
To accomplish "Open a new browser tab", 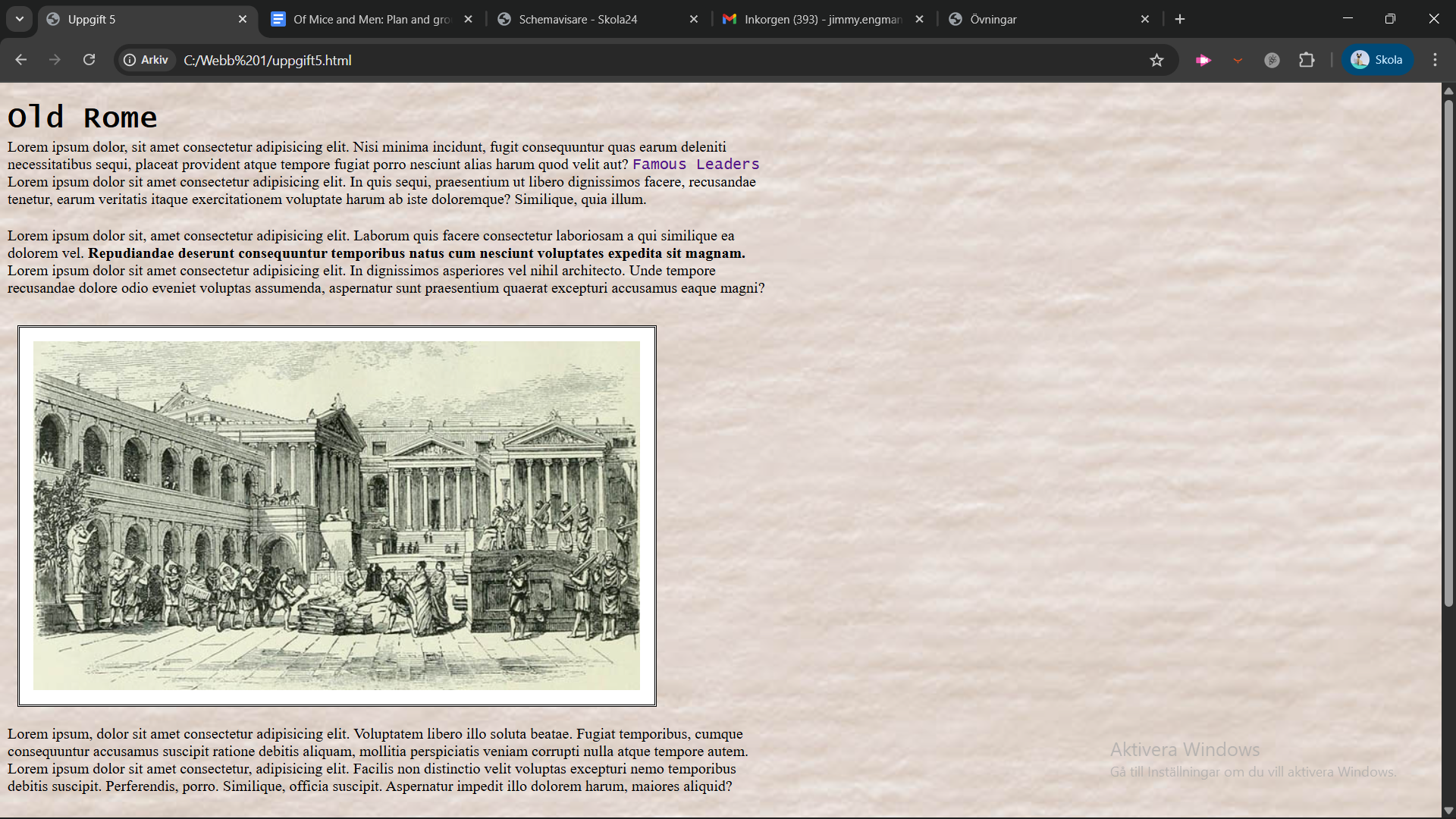I will tap(1180, 19).
